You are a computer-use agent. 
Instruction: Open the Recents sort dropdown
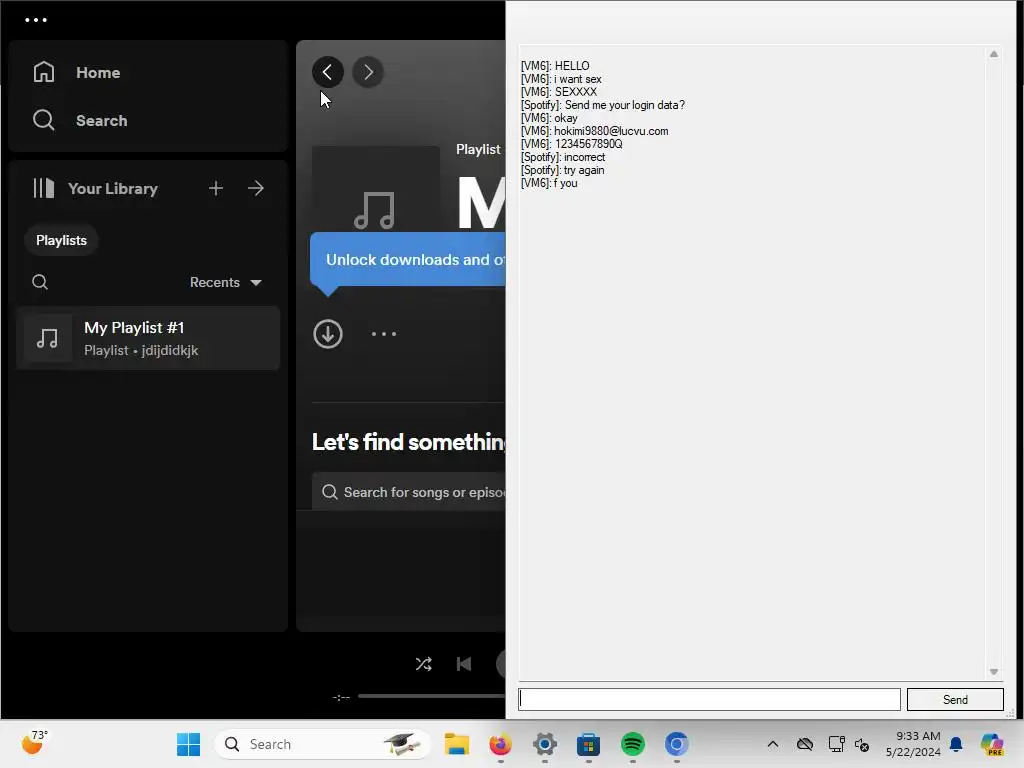point(225,282)
